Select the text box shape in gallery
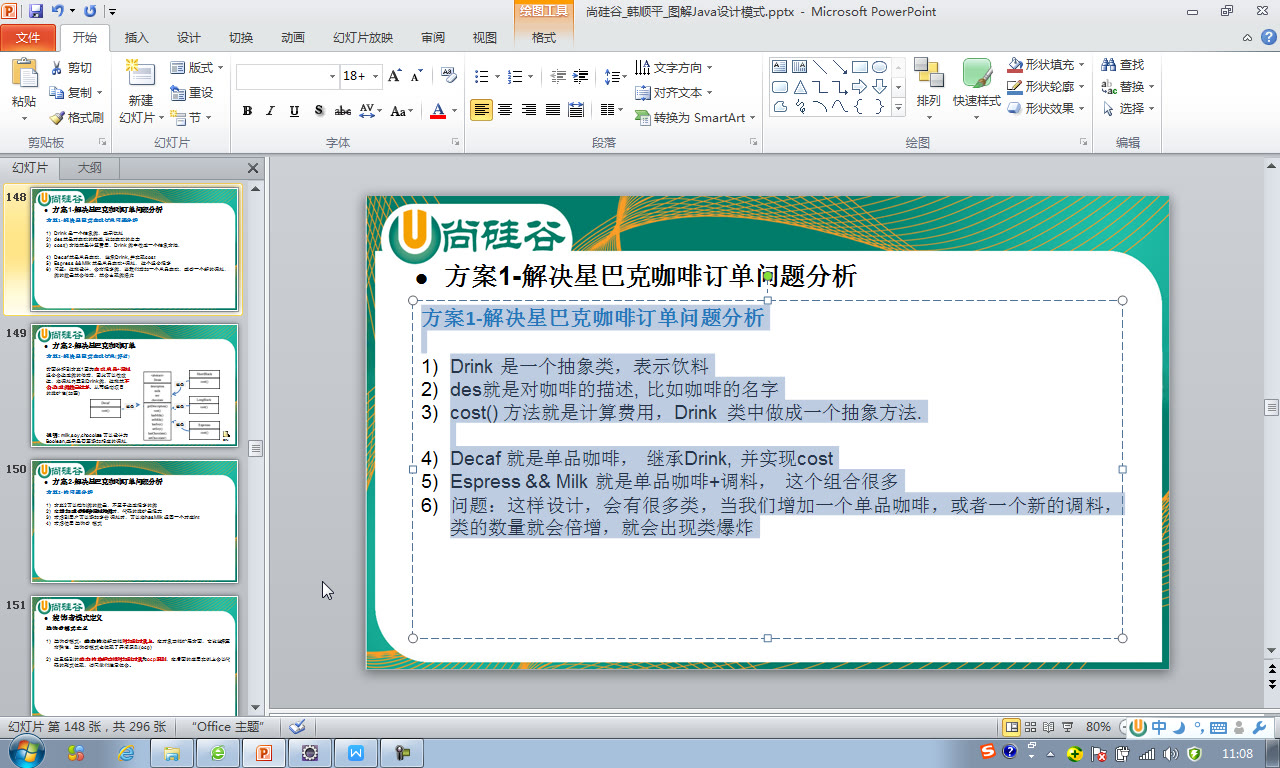Screen dimensions: 1280x768 point(780,67)
